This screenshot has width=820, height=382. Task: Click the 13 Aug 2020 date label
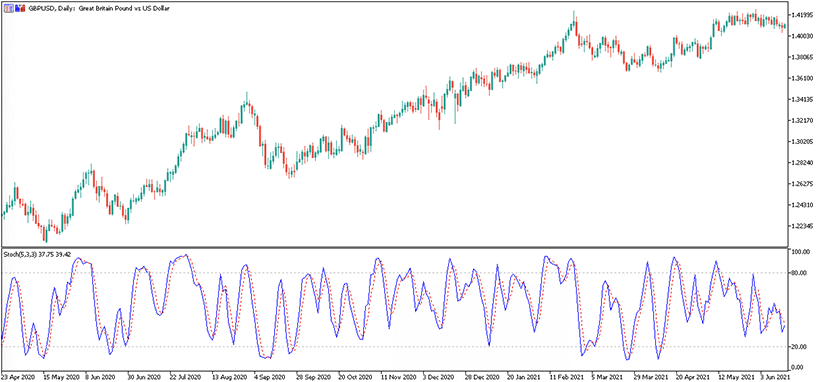[229, 377]
